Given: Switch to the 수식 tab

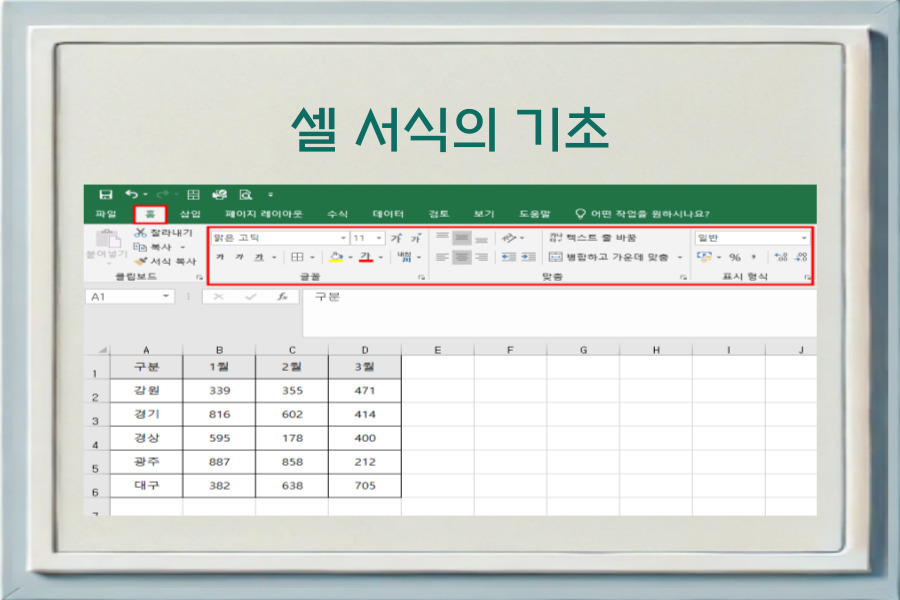Looking at the screenshot, I should (x=338, y=214).
